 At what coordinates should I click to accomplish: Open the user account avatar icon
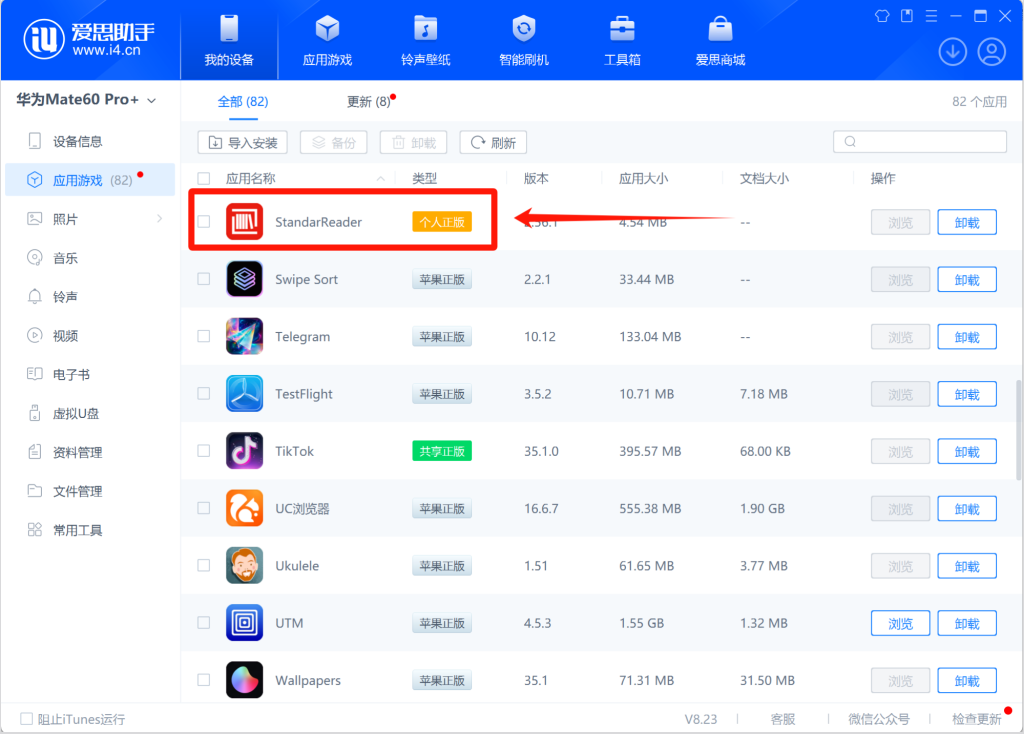click(x=991, y=52)
